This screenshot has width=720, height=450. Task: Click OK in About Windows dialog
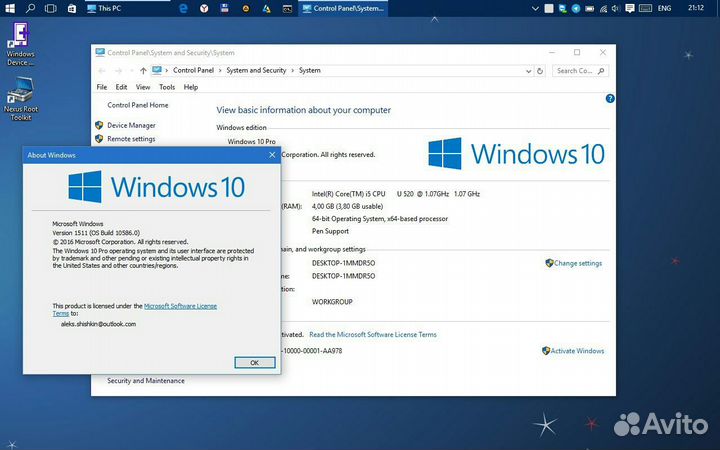click(x=255, y=363)
